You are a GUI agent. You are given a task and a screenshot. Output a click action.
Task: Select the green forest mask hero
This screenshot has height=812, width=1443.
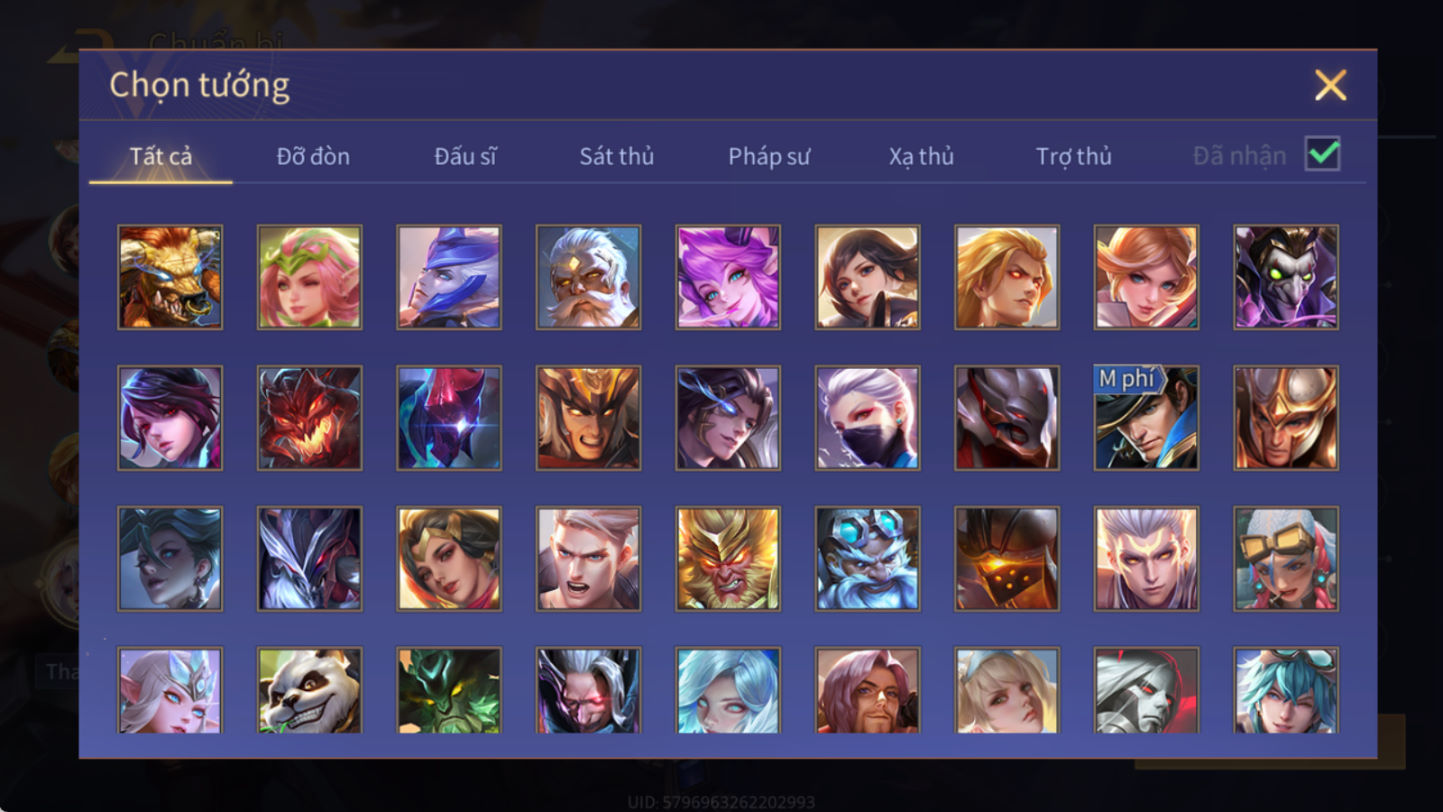(x=449, y=691)
